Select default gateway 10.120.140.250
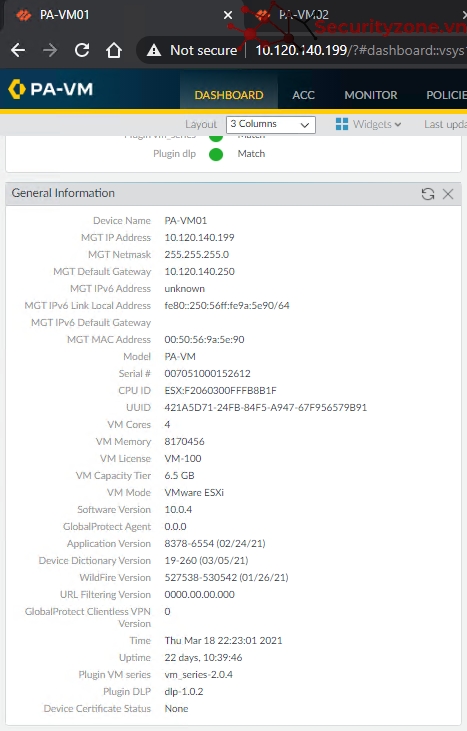This screenshot has width=467, height=731. (x=199, y=271)
